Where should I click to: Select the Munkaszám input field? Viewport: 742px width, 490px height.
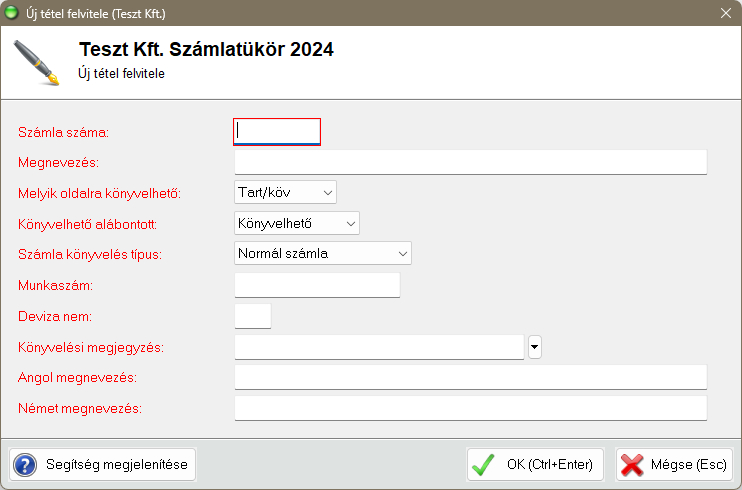pos(317,285)
